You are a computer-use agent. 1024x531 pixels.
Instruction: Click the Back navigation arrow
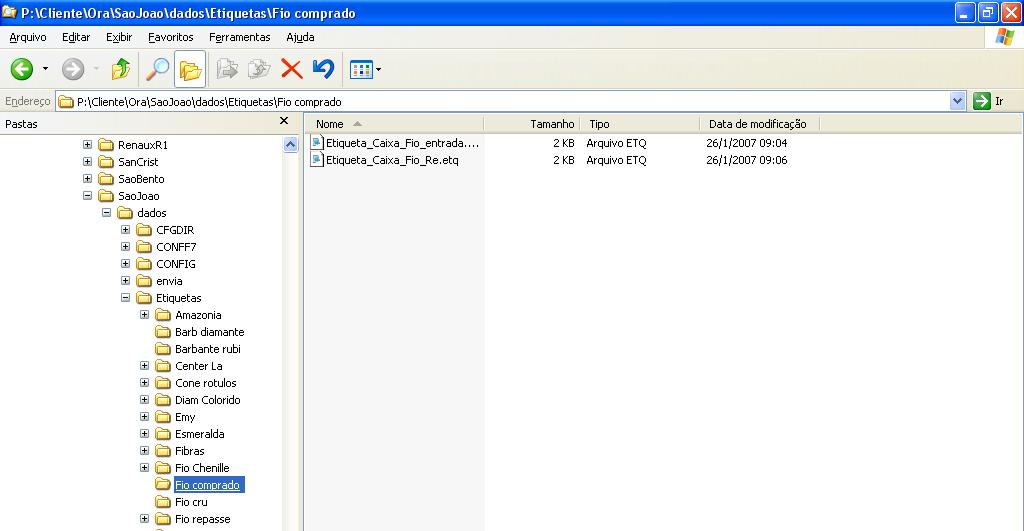pos(22,69)
